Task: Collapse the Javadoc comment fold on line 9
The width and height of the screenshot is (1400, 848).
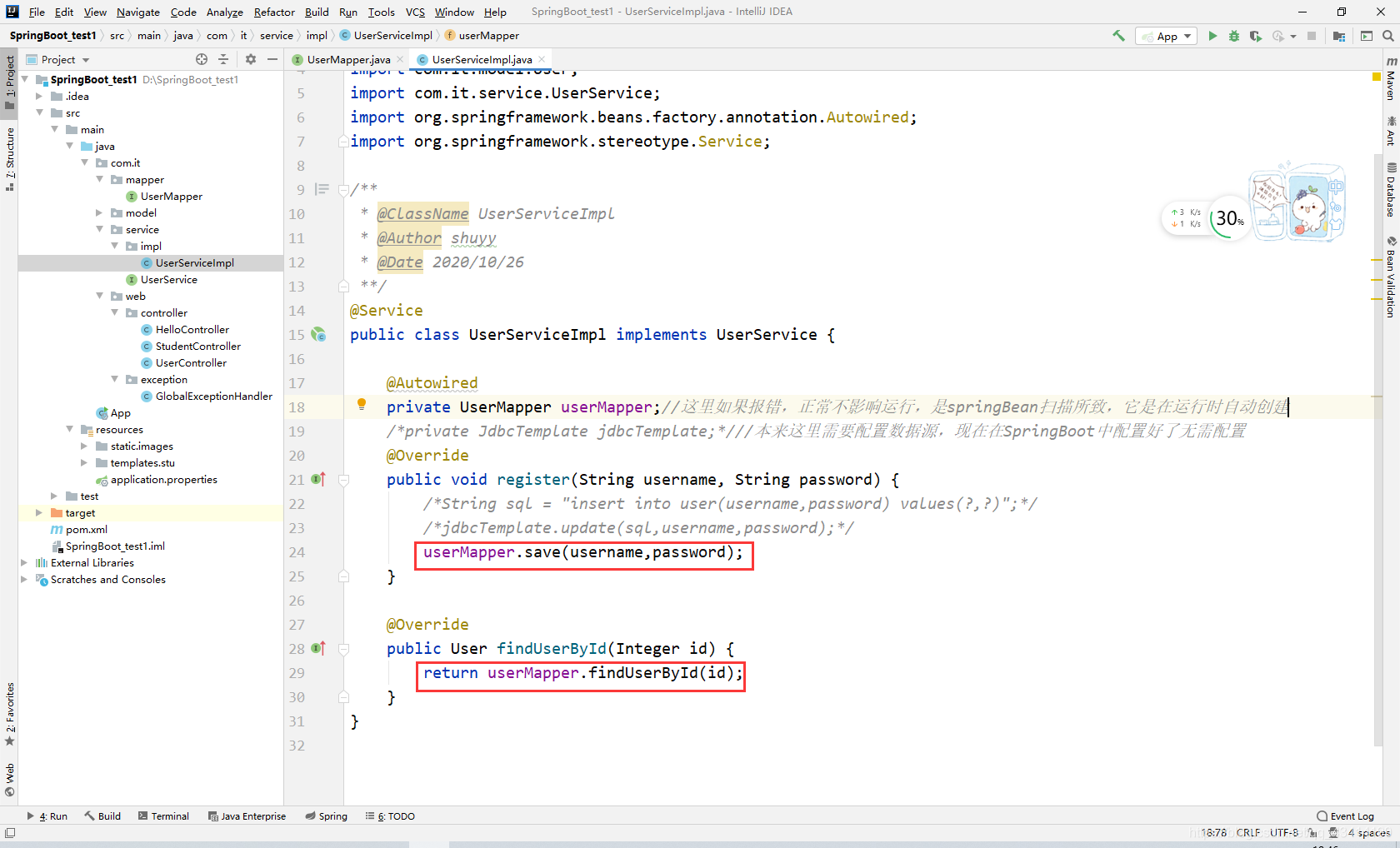Action: 343,190
